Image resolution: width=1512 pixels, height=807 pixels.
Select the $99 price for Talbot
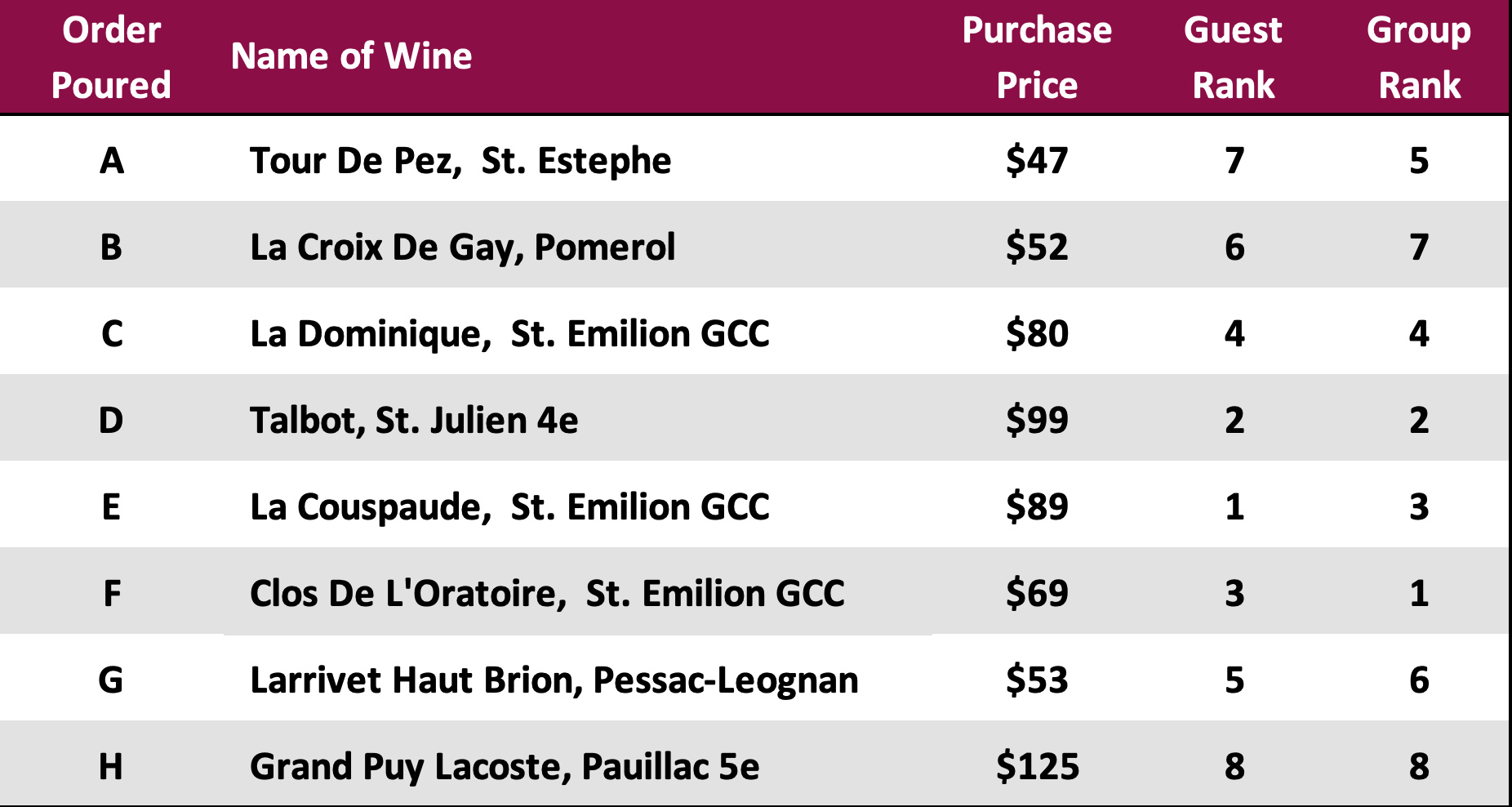(x=1037, y=420)
